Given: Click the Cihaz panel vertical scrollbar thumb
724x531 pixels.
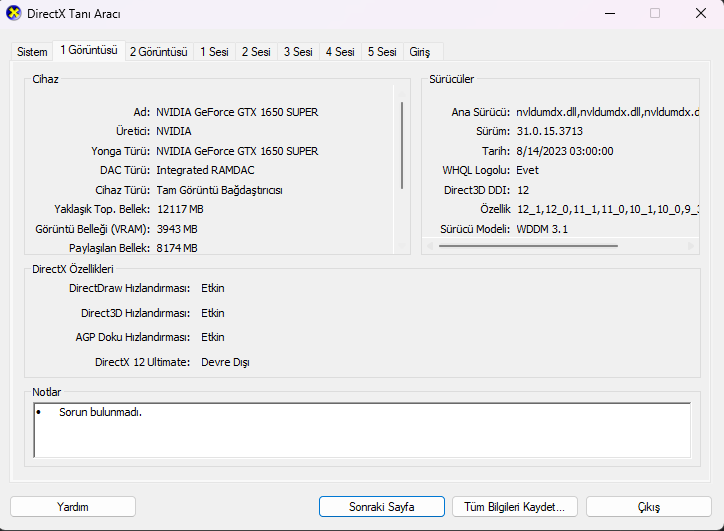Looking at the screenshot, I should (x=402, y=145).
